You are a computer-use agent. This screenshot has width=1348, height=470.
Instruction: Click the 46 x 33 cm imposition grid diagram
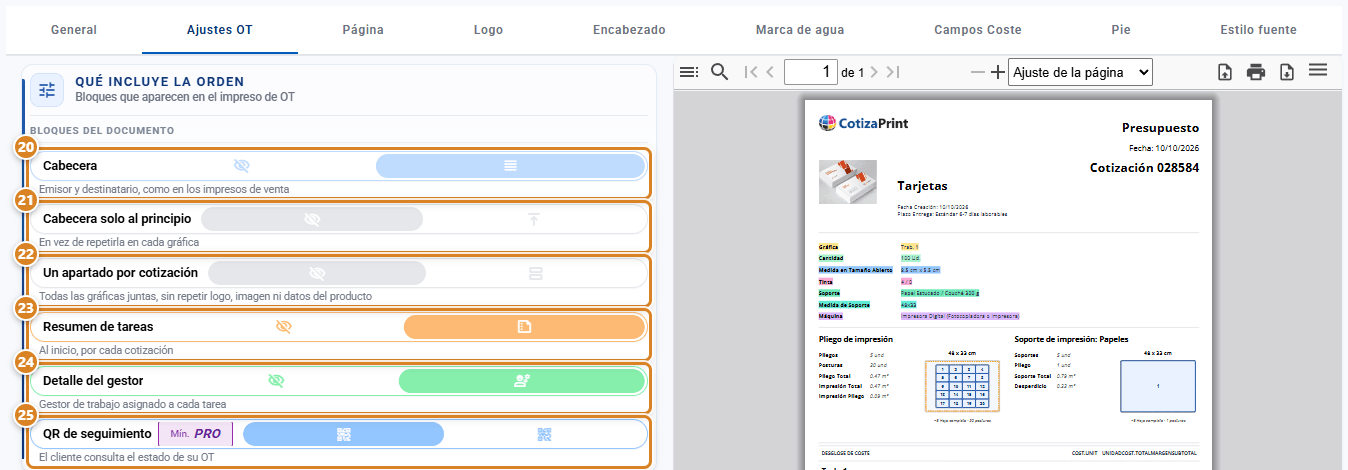pyautogui.click(x=960, y=386)
